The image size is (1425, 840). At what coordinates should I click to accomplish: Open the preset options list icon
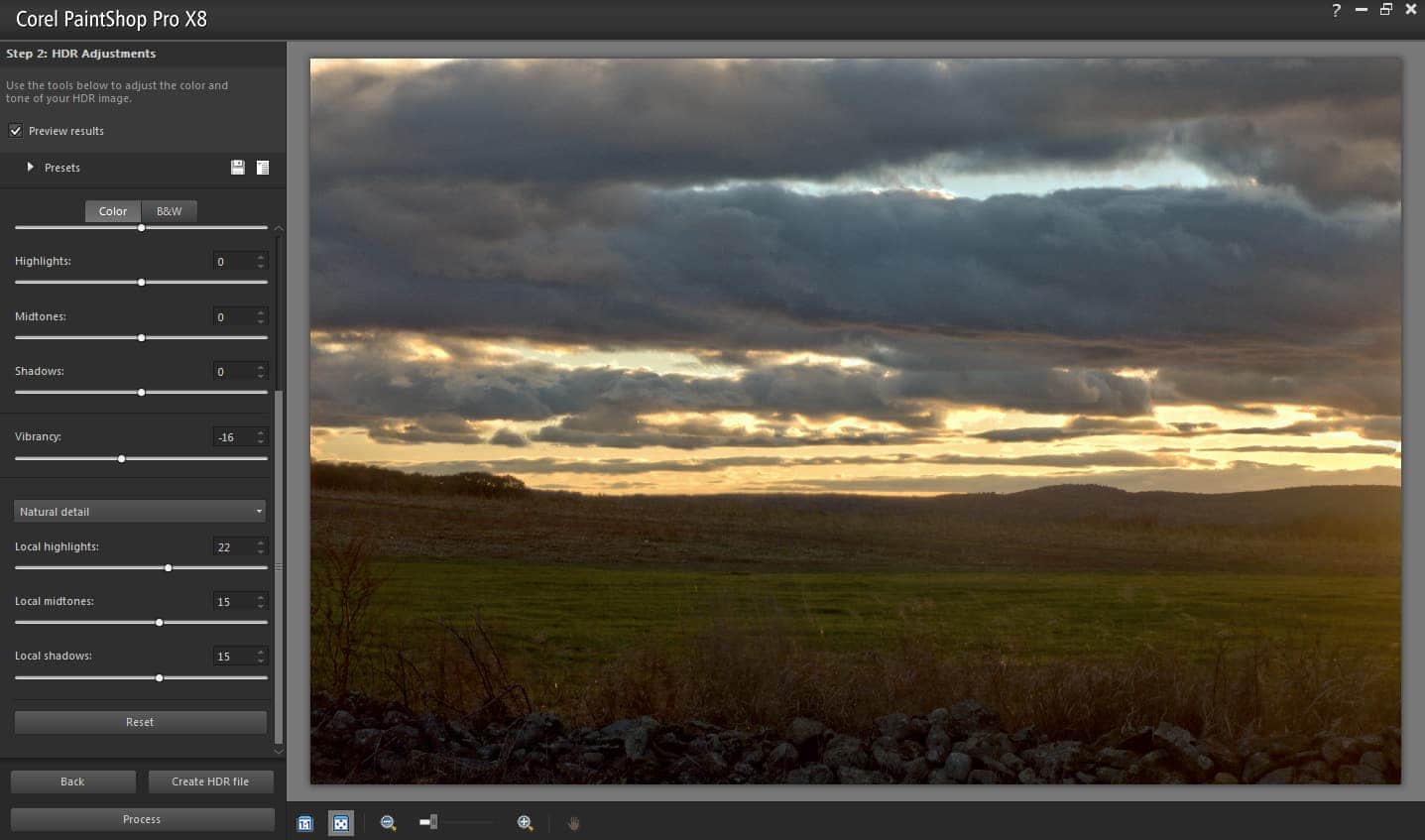click(263, 168)
